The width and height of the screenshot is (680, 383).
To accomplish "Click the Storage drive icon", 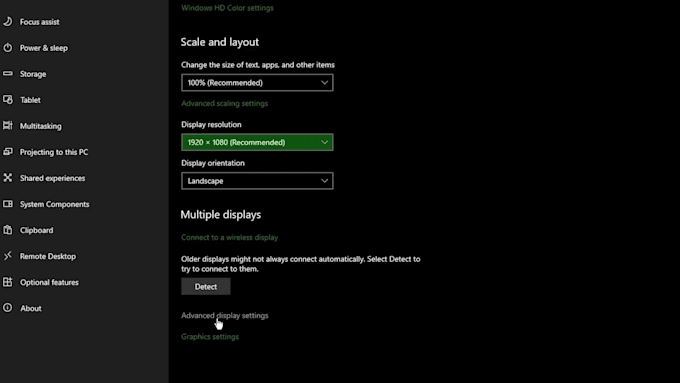I will (8, 73).
